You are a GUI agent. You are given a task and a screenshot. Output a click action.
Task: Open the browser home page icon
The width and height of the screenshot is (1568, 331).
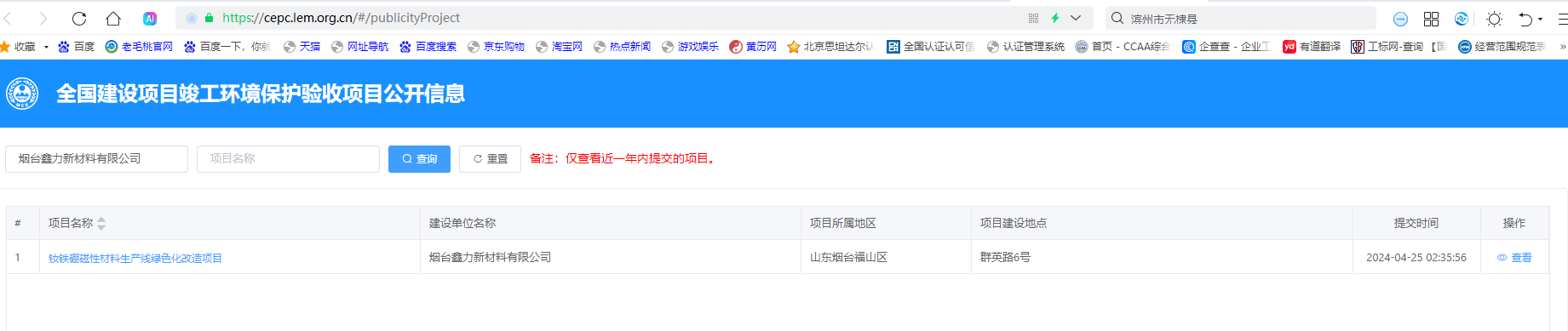113,18
